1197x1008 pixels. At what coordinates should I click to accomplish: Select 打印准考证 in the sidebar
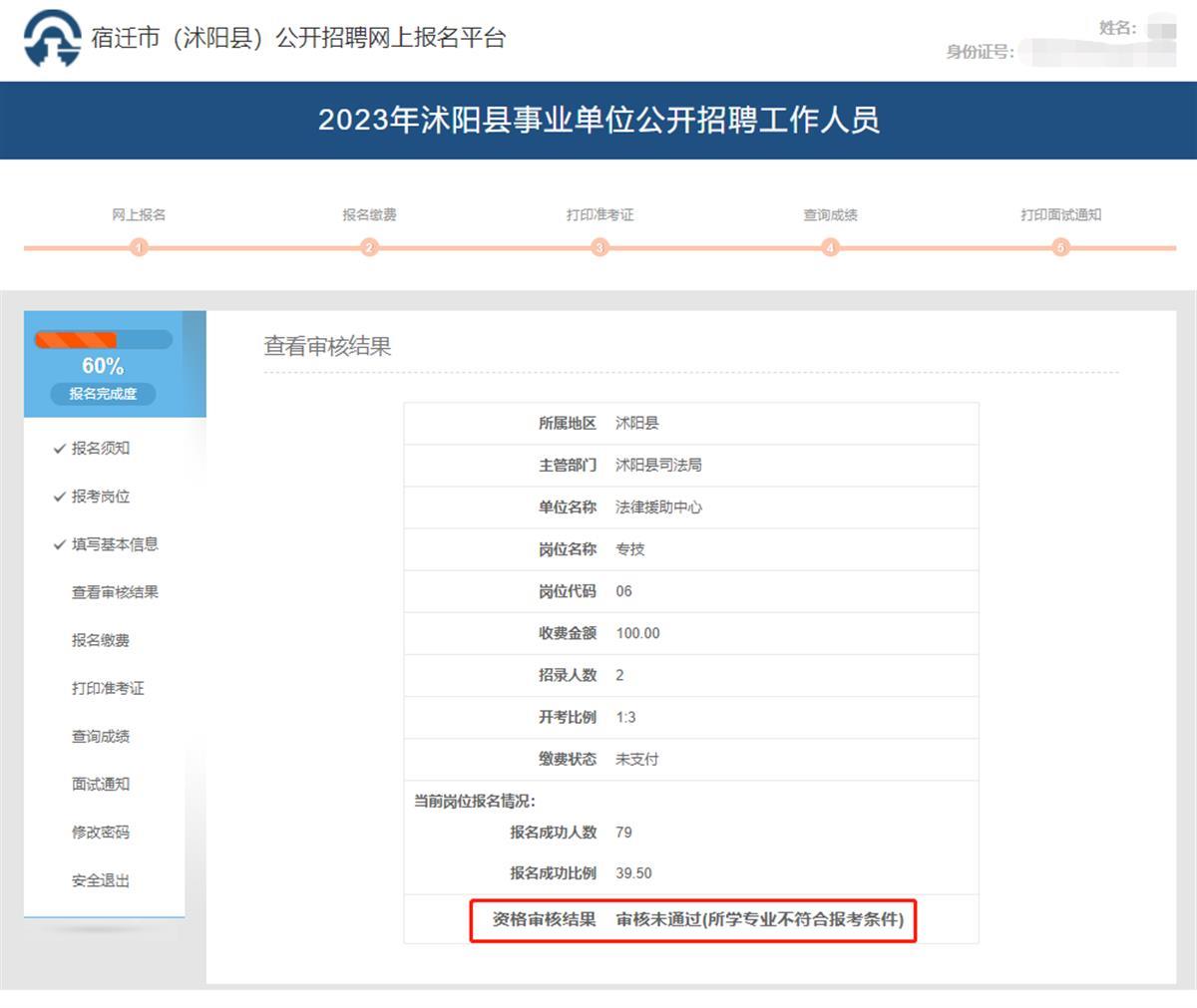(x=108, y=688)
